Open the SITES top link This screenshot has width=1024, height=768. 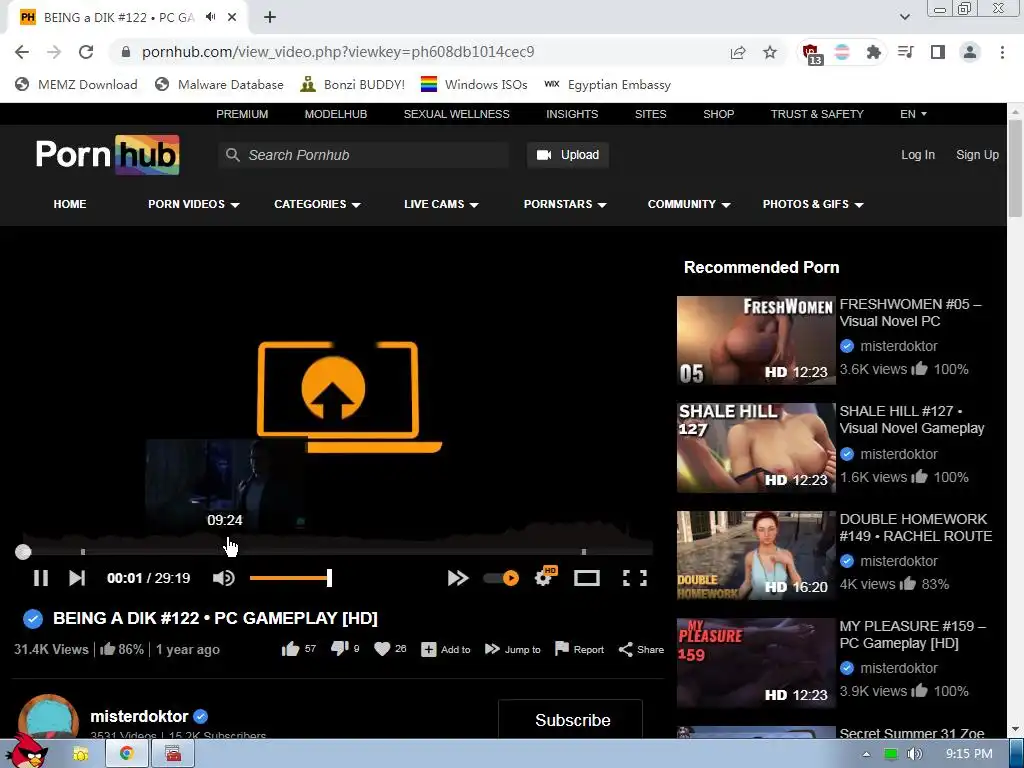coord(650,114)
